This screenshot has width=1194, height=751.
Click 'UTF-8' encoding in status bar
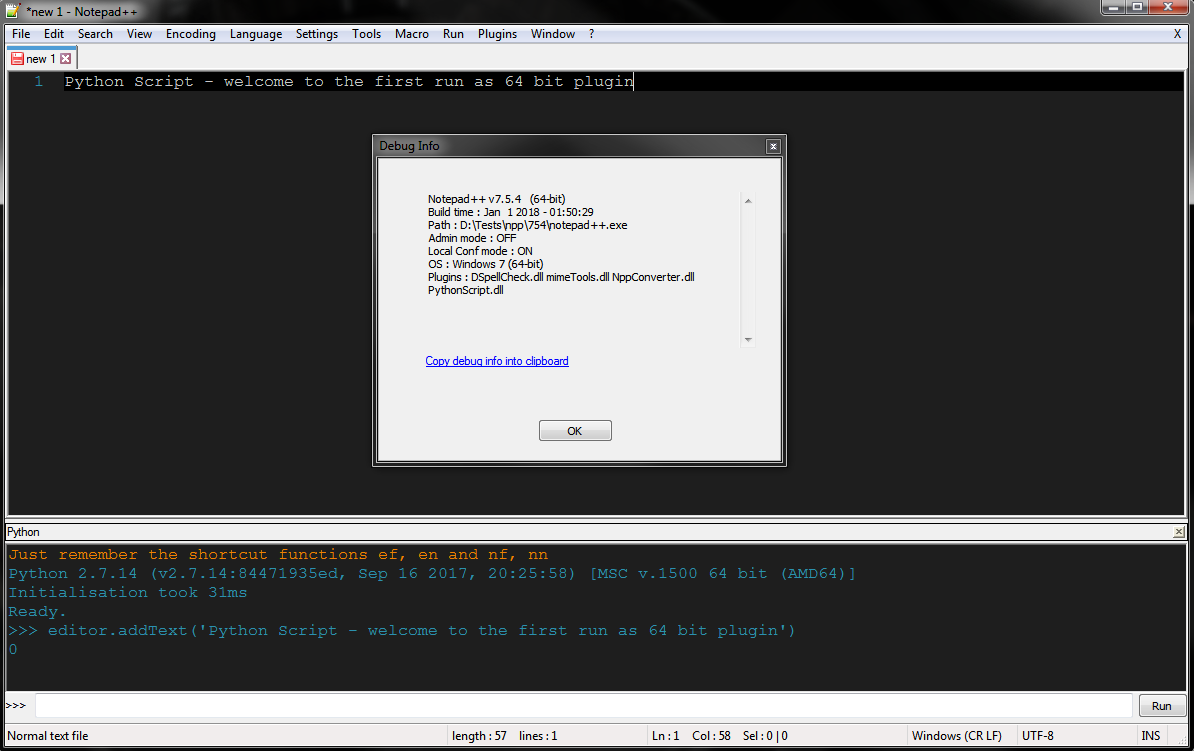click(x=1038, y=736)
